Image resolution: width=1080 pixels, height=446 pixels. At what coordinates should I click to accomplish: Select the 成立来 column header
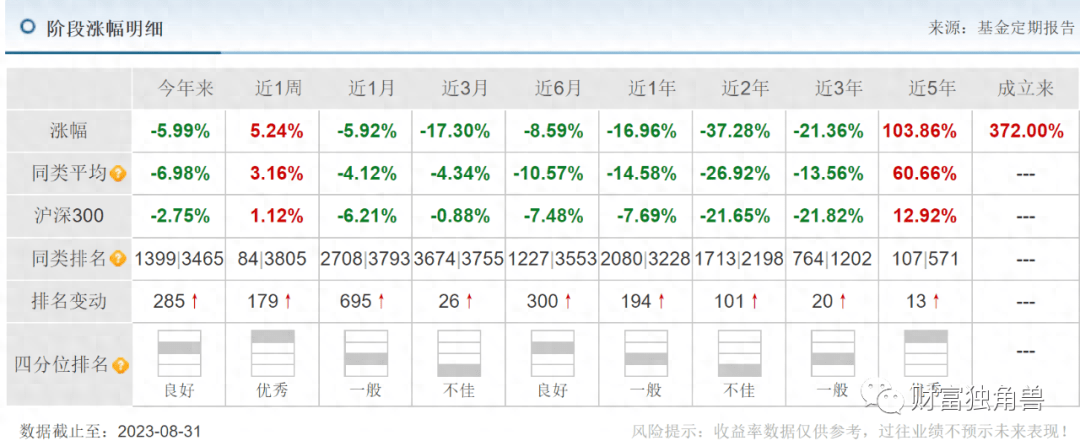click(x=1025, y=89)
